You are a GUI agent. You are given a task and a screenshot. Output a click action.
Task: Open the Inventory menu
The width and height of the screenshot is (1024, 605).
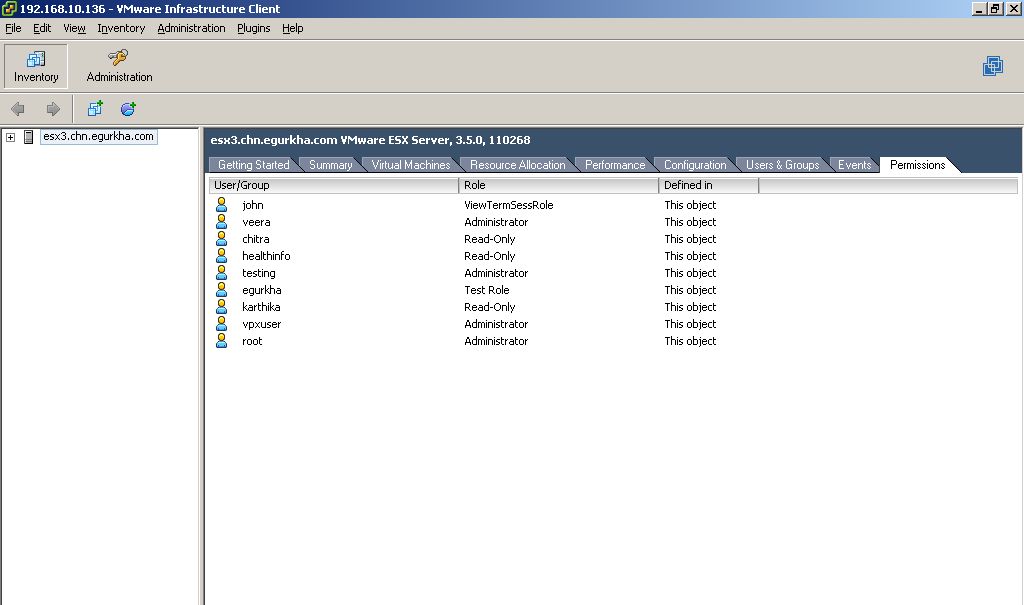tap(121, 28)
